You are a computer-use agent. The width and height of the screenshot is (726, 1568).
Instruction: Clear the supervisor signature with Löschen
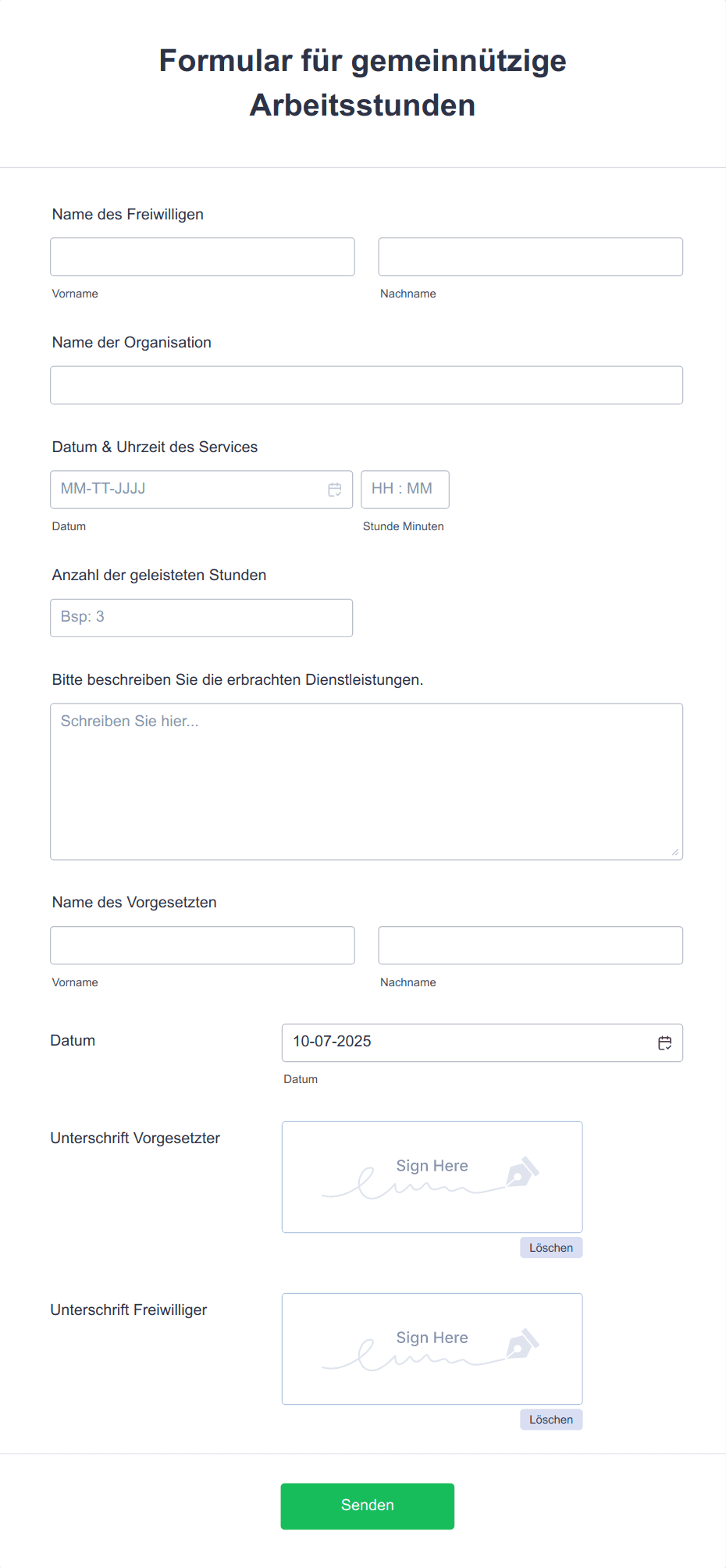tap(551, 1248)
